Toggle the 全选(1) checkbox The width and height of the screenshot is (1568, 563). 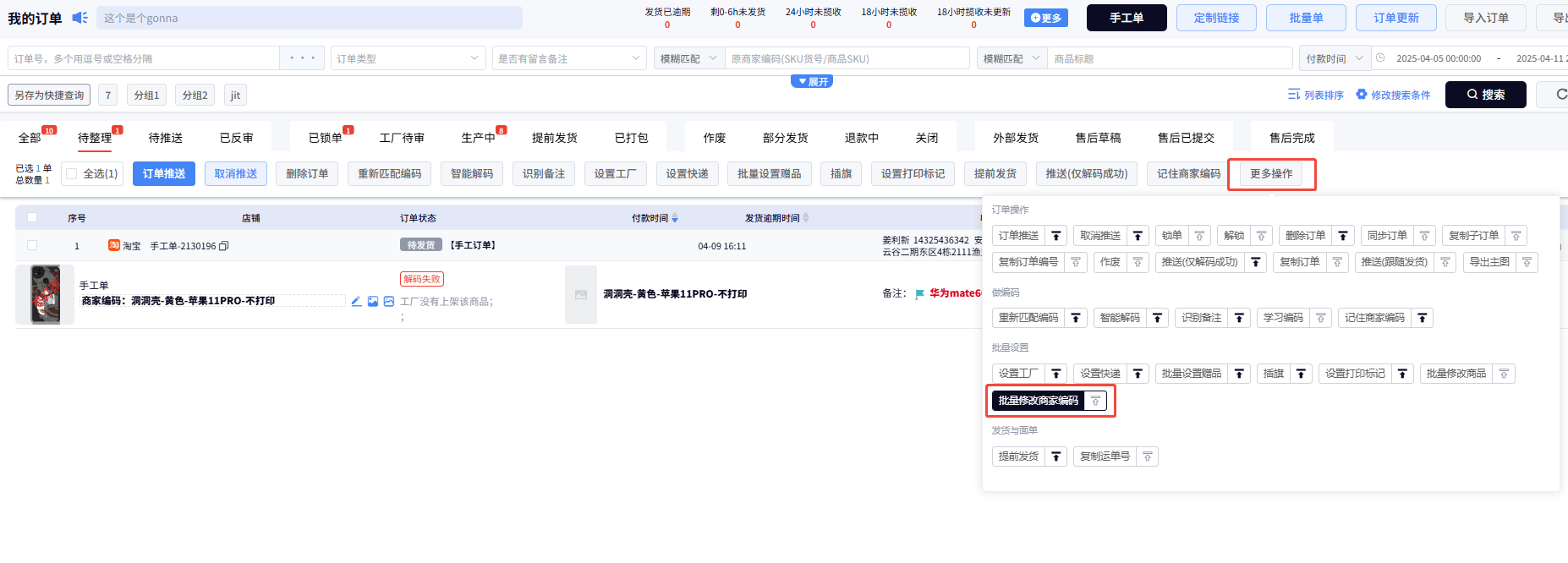coord(72,174)
